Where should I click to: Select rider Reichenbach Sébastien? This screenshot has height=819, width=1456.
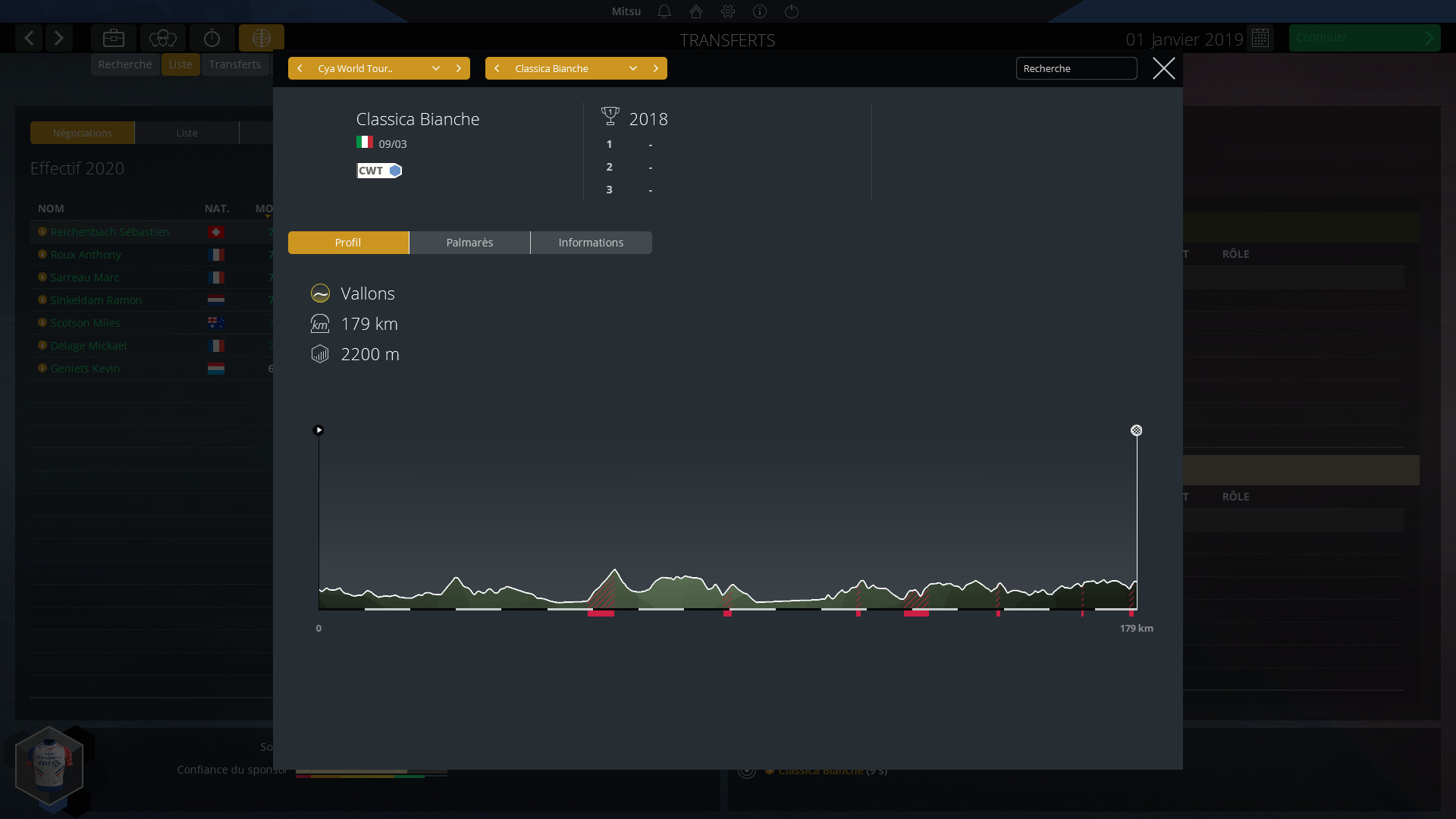(109, 232)
